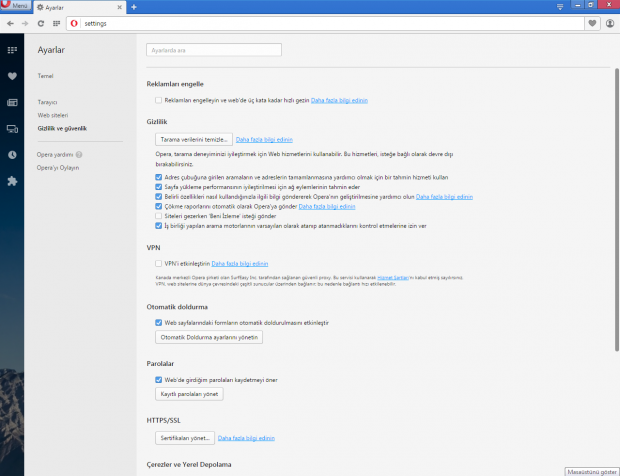Image resolution: width=620 pixels, height=476 pixels.
Task: Open Daha fazla bilgi link beside Sertifikaları yönet
Action: (246, 438)
